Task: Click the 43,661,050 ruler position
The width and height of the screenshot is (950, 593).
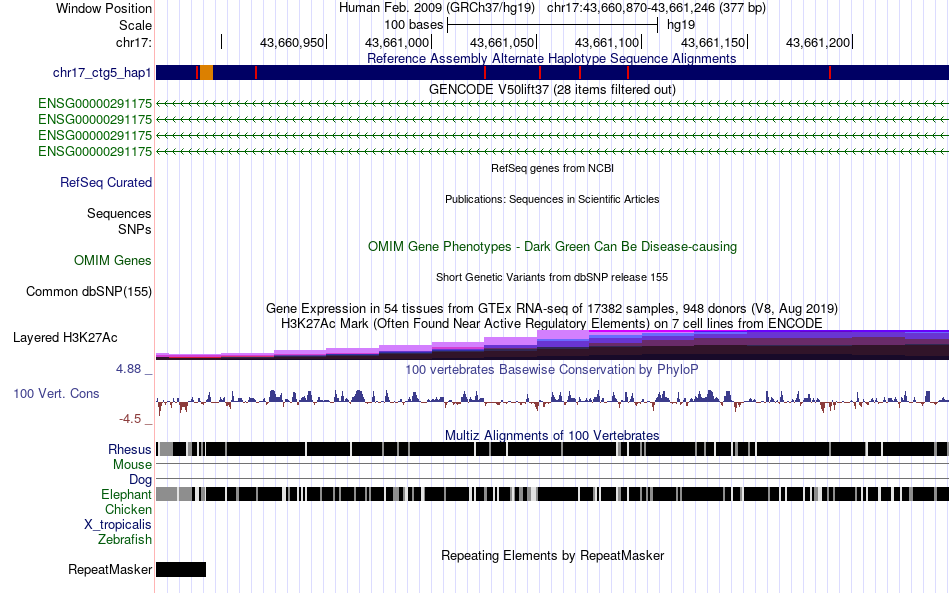Action: (x=502, y=42)
